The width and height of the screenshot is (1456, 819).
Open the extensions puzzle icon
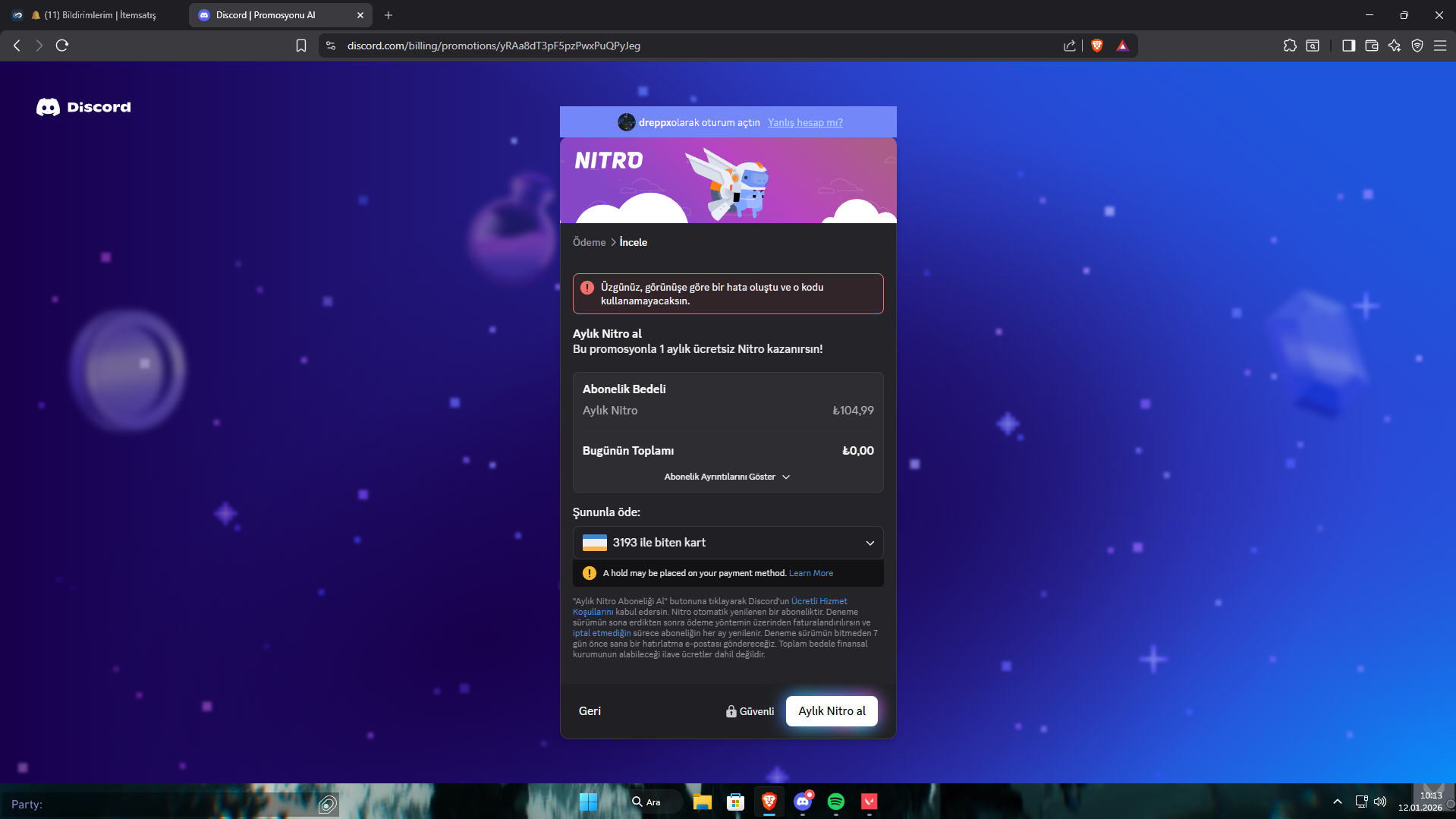pyautogui.click(x=1290, y=46)
